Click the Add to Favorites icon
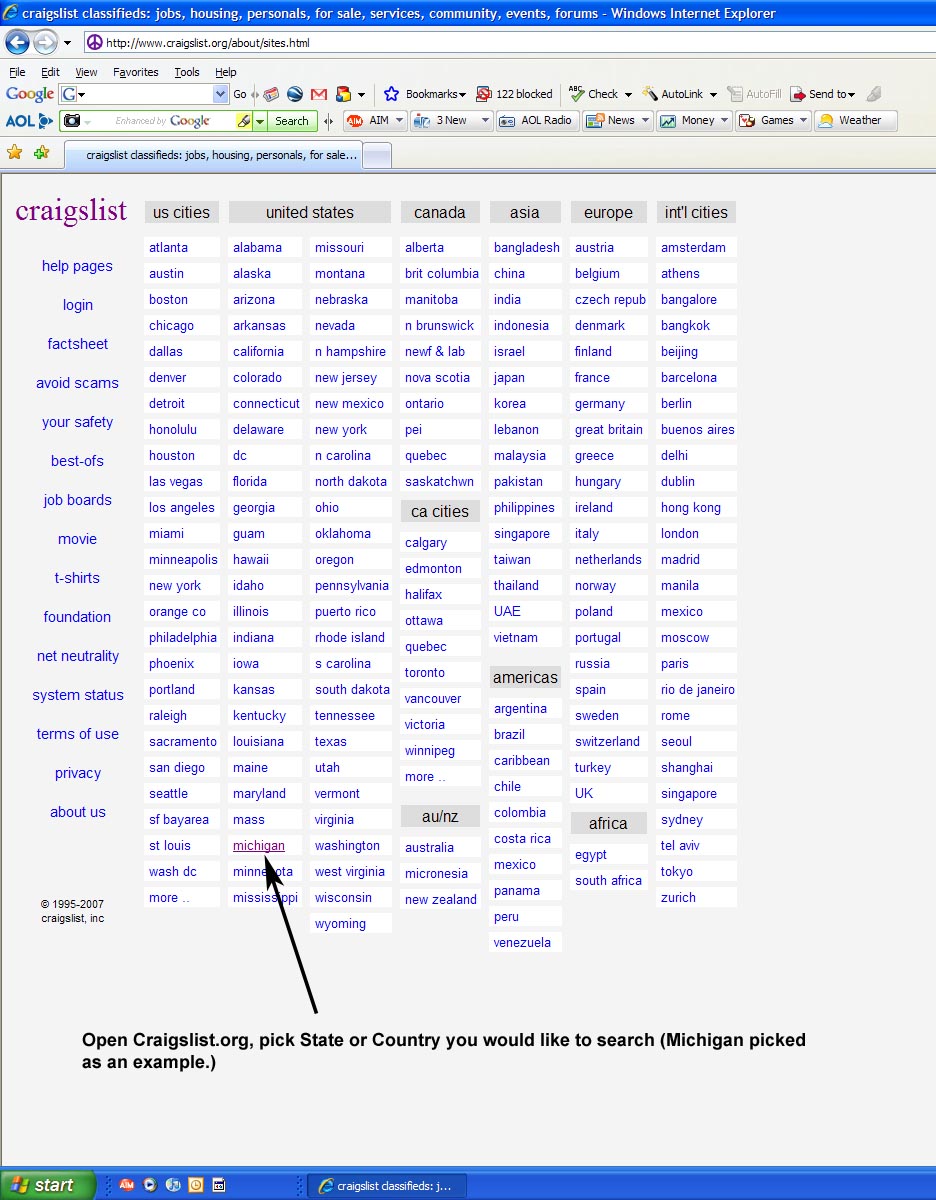 point(41,153)
